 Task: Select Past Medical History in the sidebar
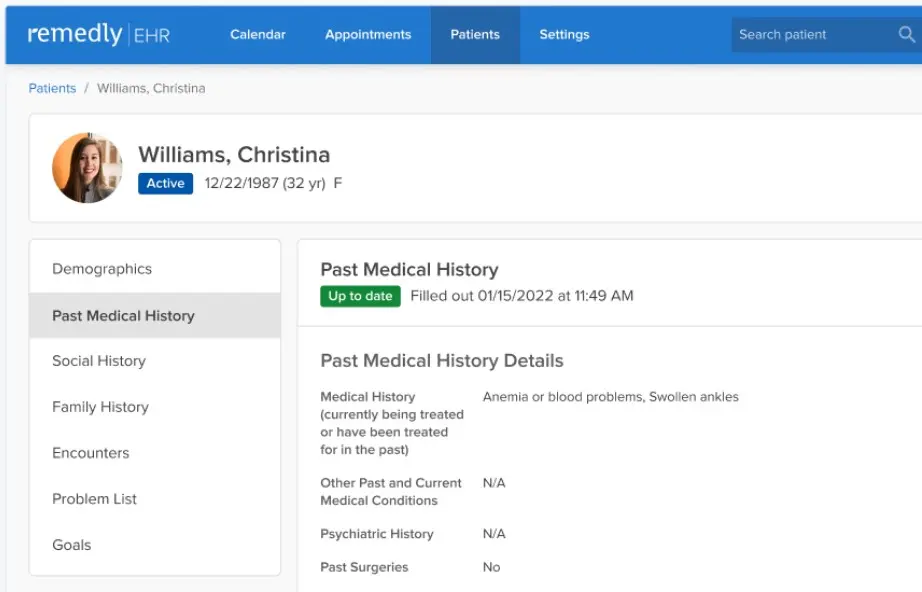pos(123,315)
